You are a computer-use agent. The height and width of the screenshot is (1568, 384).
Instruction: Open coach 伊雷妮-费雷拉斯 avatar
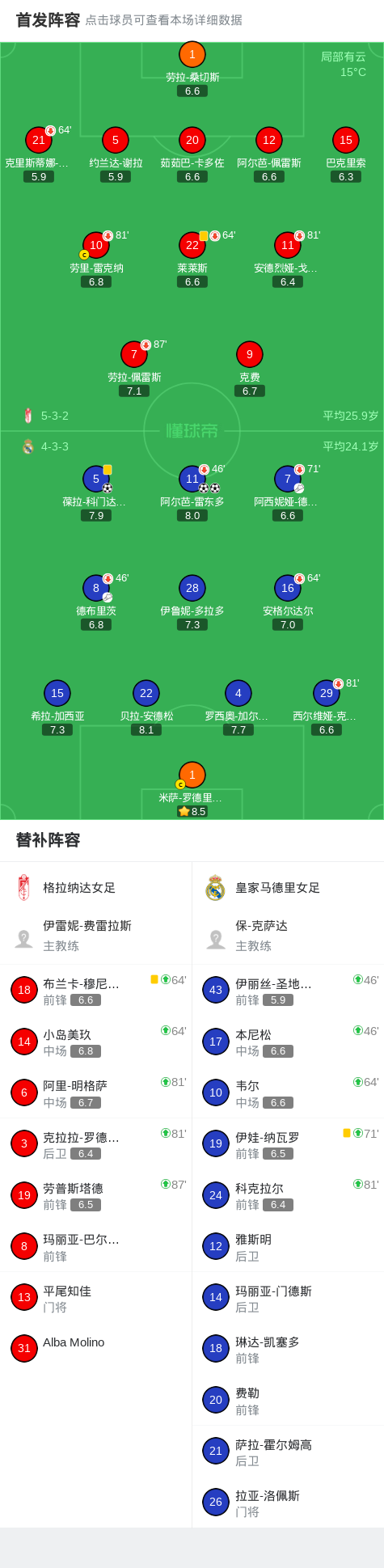click(23, 938)
